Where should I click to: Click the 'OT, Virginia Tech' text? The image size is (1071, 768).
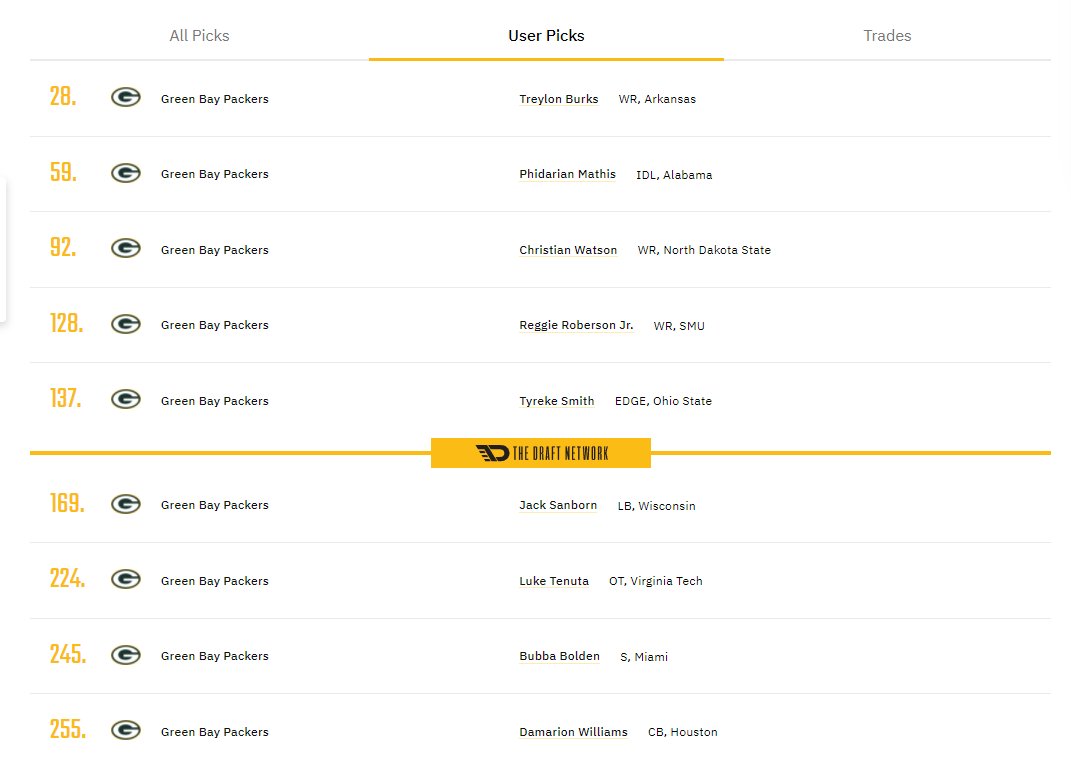(656, 581)
